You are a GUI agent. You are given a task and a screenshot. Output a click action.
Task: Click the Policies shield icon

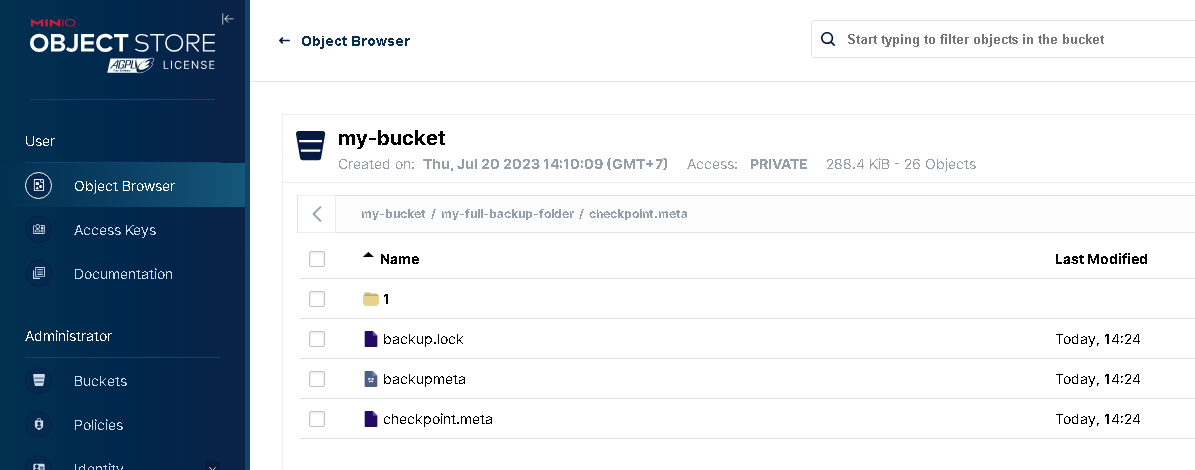[39, 424]
